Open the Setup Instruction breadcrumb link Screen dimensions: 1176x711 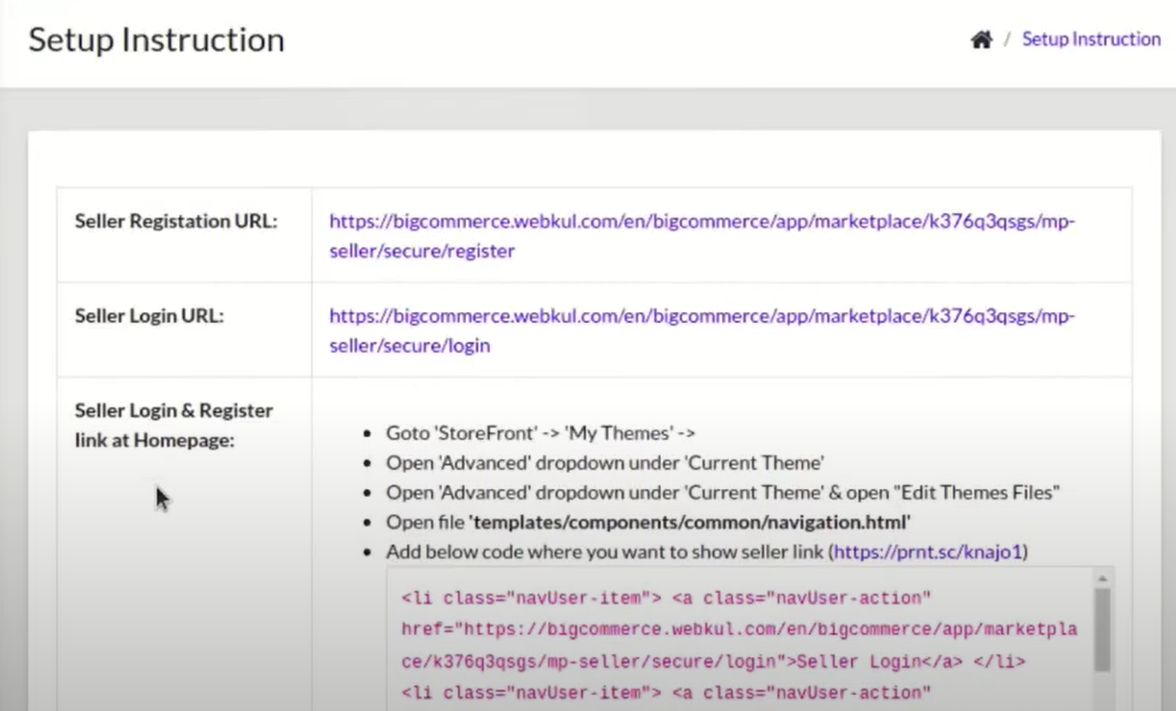1091,39
